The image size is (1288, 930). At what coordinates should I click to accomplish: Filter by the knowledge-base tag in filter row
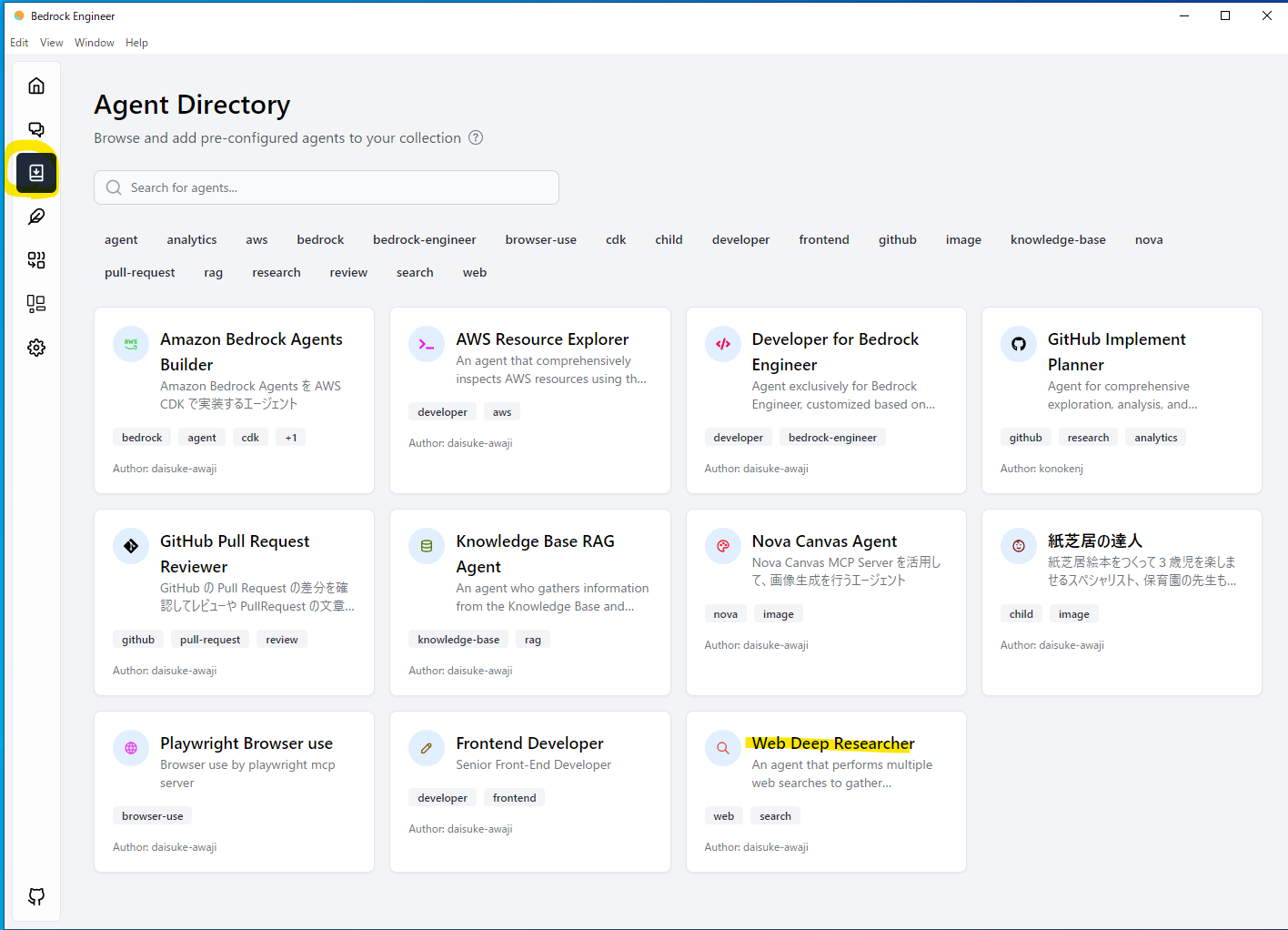click(1058, 240)
